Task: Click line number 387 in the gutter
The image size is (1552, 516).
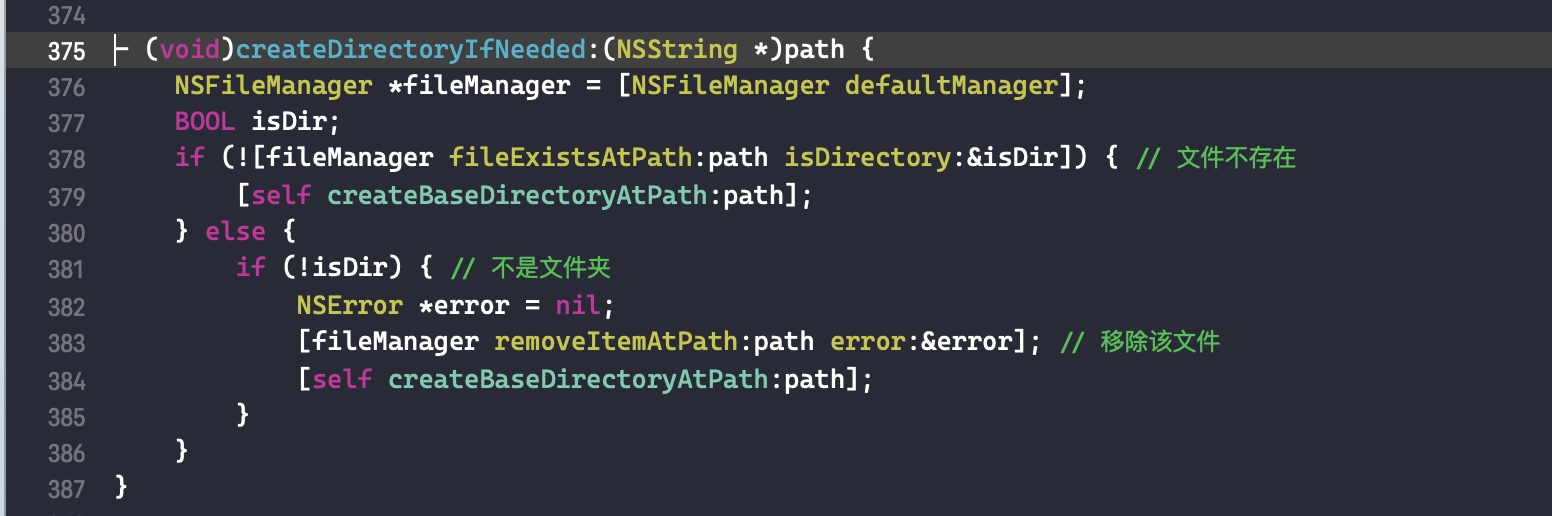Action: click(66, 489)
